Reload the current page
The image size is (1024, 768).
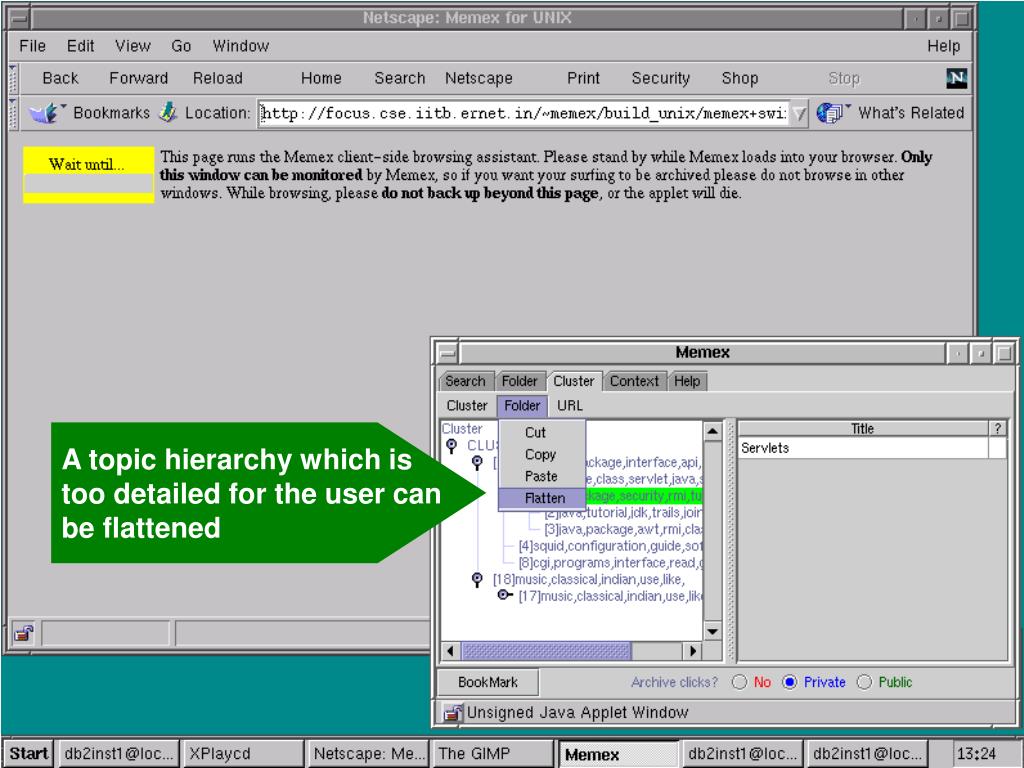[x=217, y=78]
